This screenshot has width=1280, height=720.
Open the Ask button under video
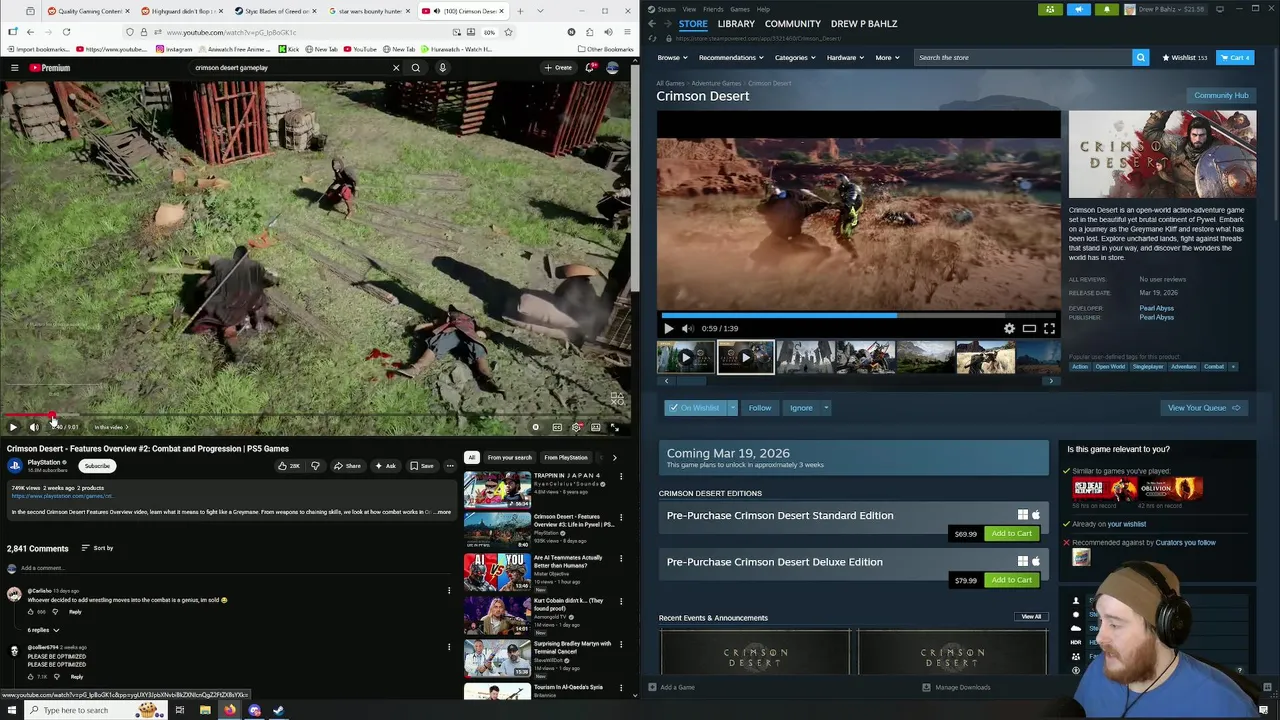(385, 466)
